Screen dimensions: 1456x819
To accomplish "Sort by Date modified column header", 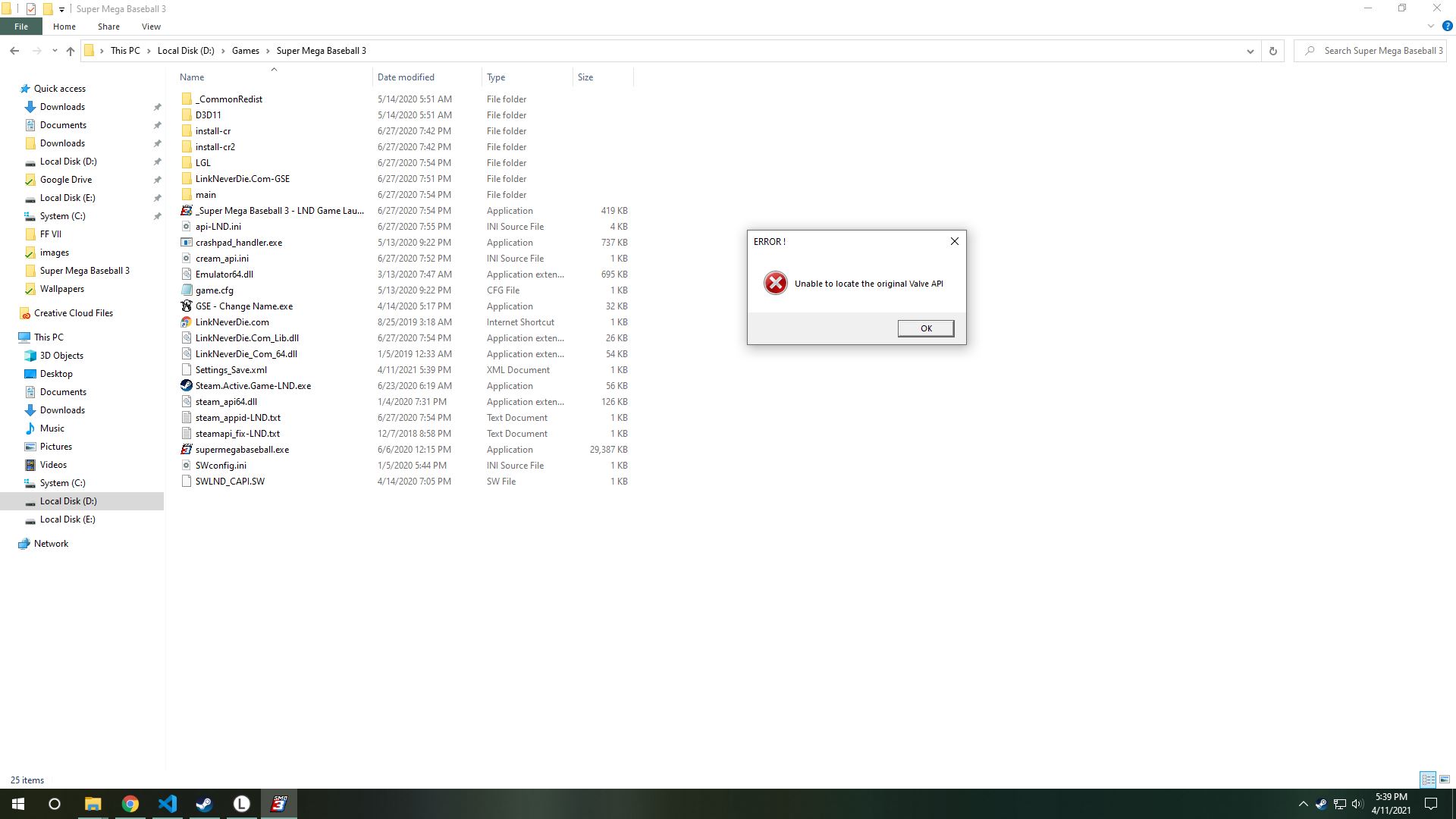I will click(x=406, y=77).
